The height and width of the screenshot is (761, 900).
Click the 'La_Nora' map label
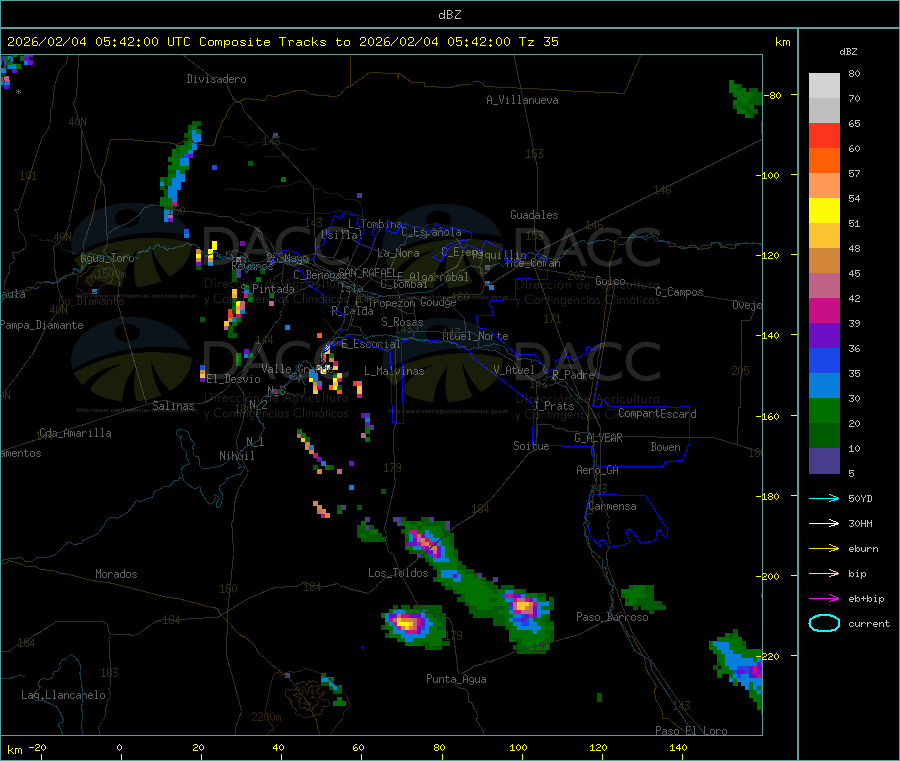[x=398, y=253]
